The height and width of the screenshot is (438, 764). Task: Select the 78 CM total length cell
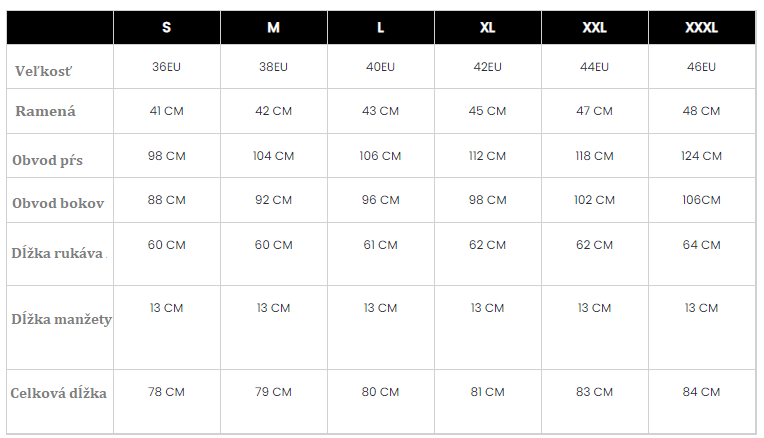tap(166, 392)
